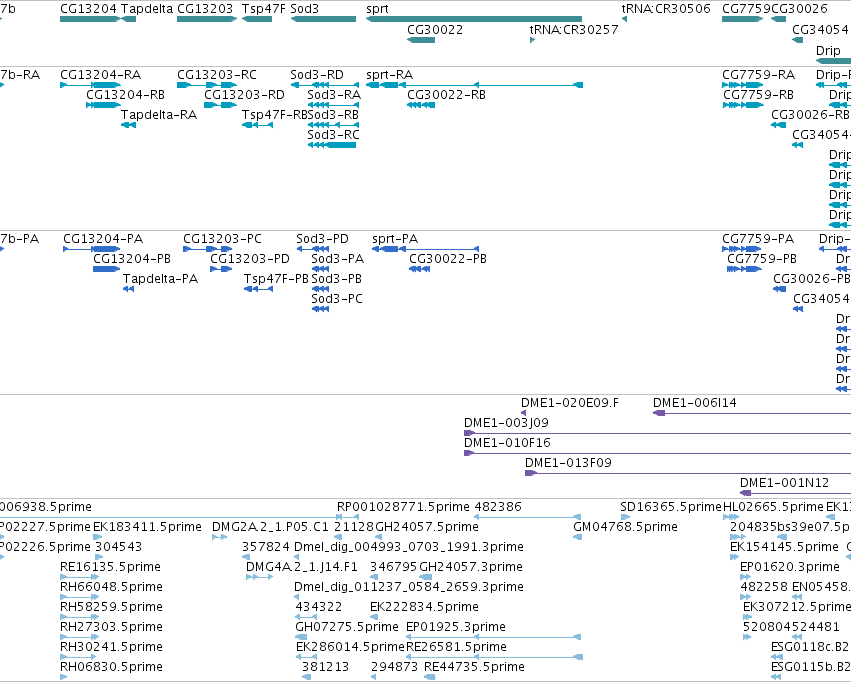851x682 pixels.
Task: Select the Tapdelta gene label
Action: pyautogui.click(x=147, y=9)
